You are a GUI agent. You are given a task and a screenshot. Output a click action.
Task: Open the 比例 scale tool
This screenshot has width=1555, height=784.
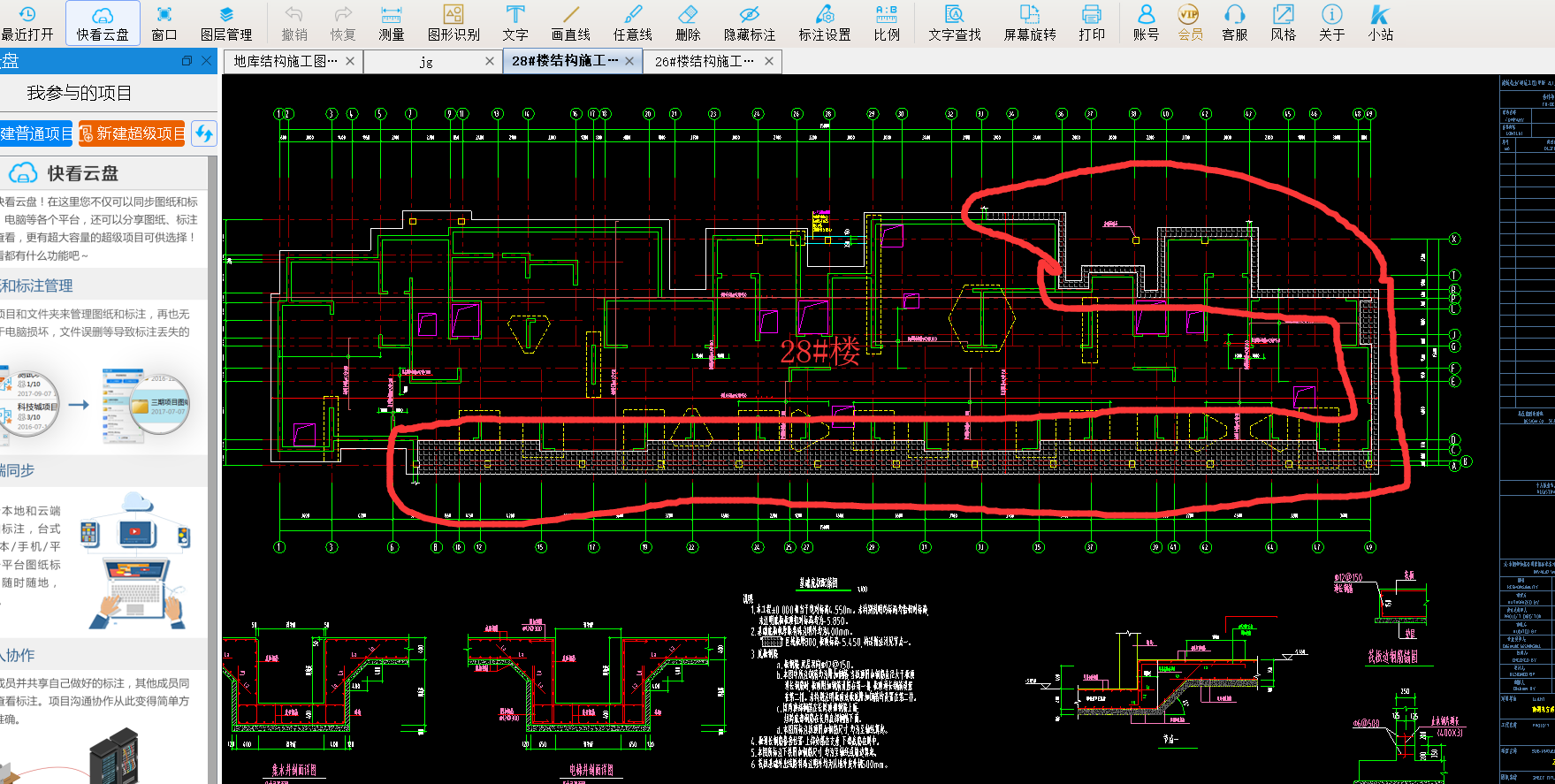coord(887,23)
